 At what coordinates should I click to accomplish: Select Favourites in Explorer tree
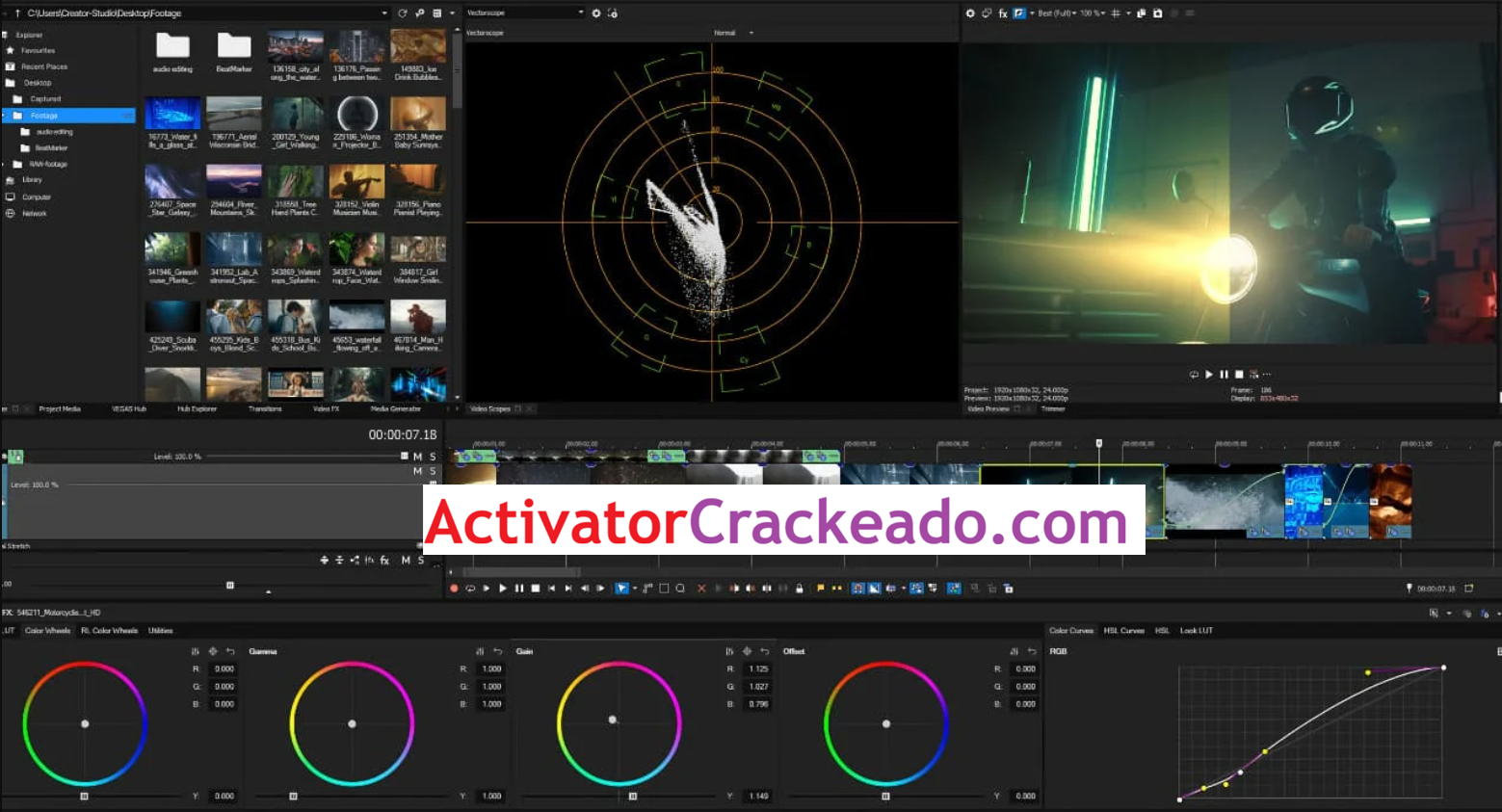pyautogui.click(x=38, y=50)
